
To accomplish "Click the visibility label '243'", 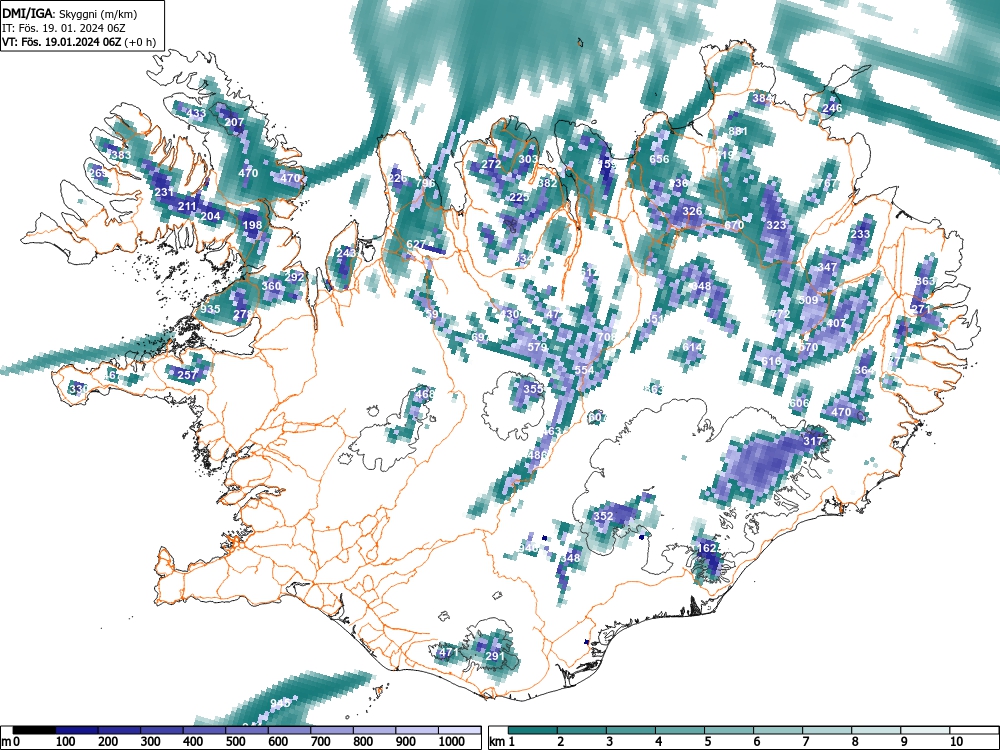I will tap(346, 253).
